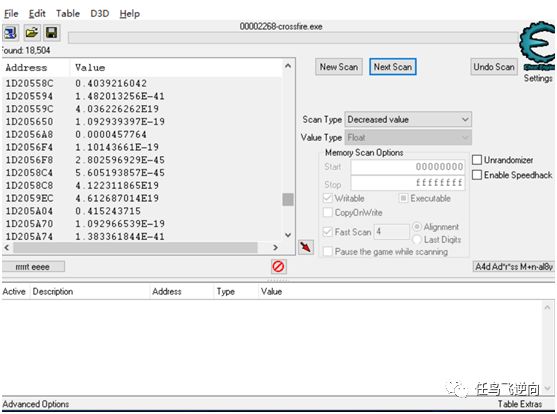Select result row 1D20559C

click(x=142, y=109)
